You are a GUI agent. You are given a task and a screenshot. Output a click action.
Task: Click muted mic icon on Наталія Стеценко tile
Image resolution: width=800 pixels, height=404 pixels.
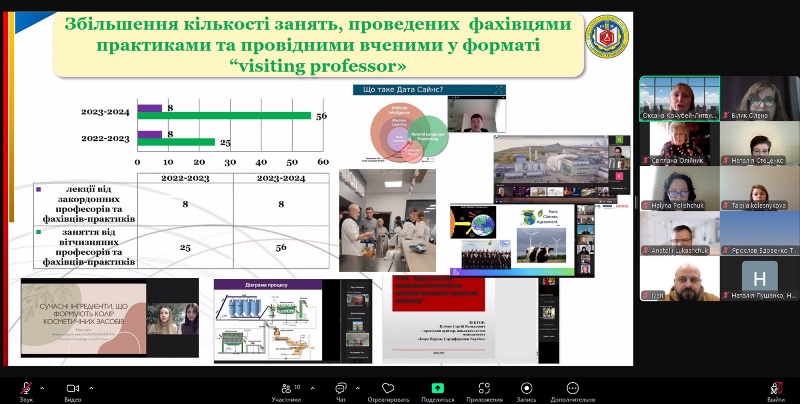click(x=727, y=161)
